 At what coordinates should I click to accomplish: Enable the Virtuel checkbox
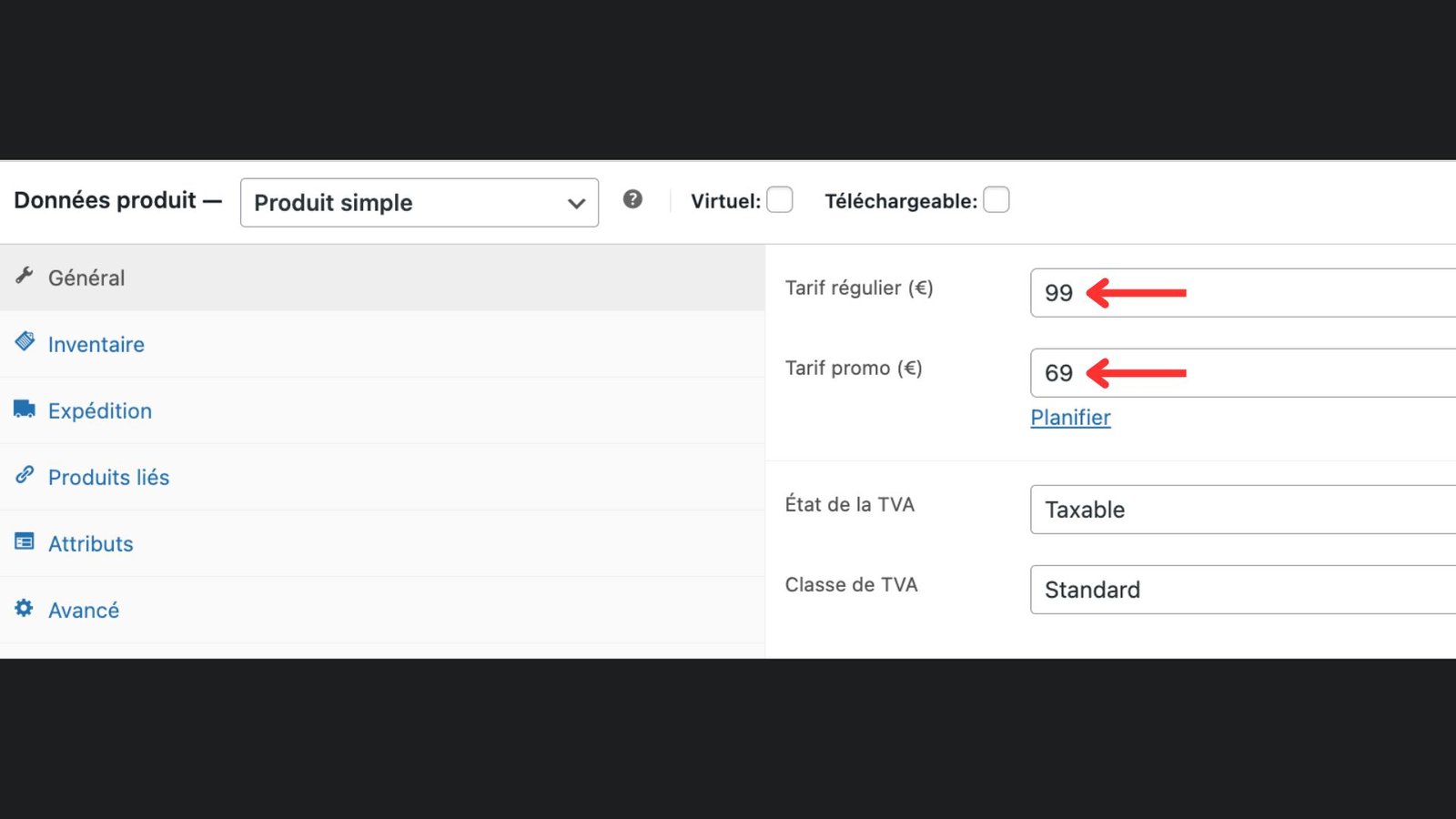coord(780,199)
